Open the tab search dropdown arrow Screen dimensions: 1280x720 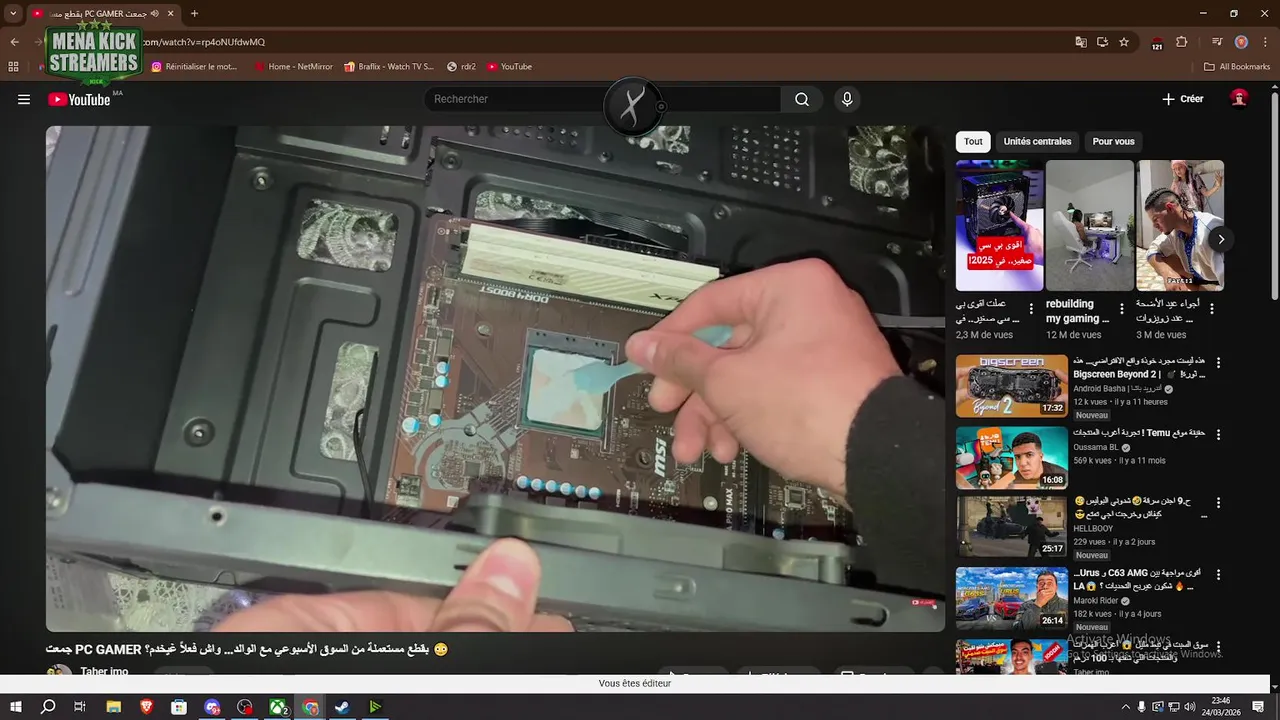pyautogui.click(x=13, y=13)
